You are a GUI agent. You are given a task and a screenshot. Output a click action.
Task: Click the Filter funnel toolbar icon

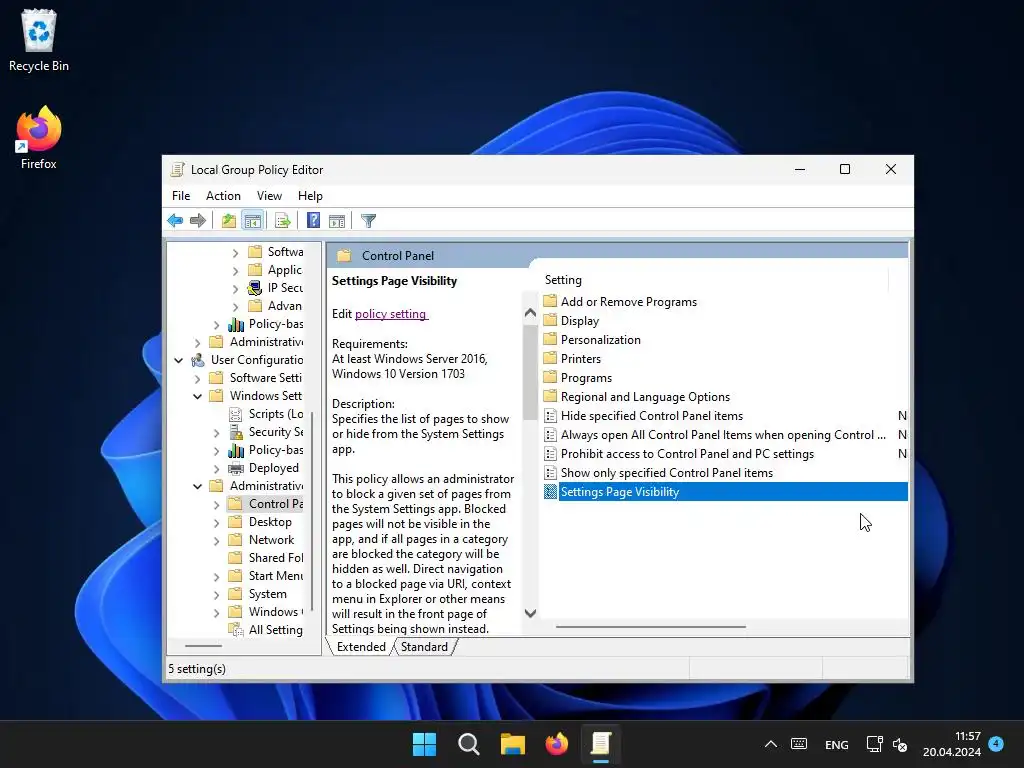point(368,221)
